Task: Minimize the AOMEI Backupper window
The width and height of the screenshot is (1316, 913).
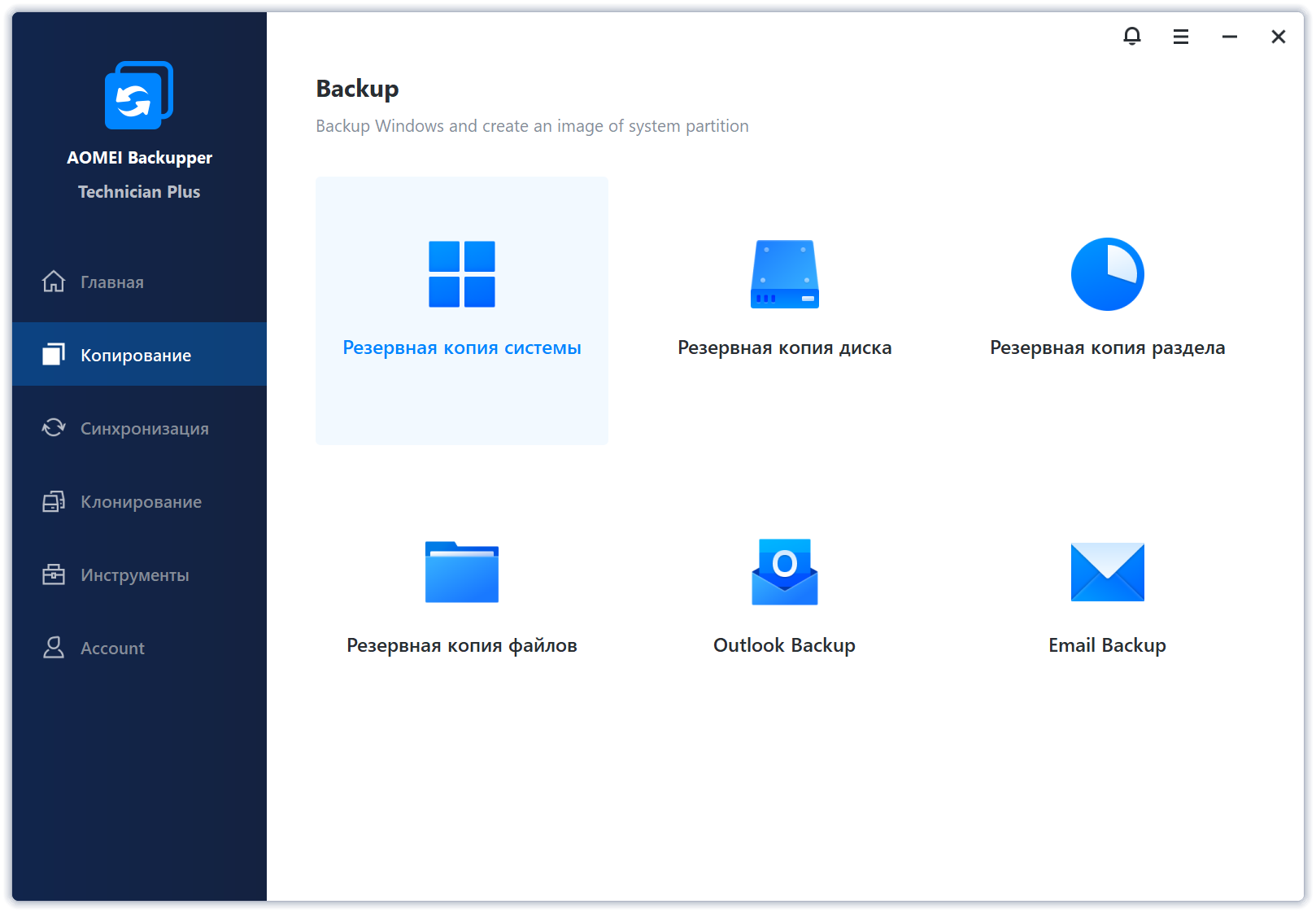Action: point(1229,37)
